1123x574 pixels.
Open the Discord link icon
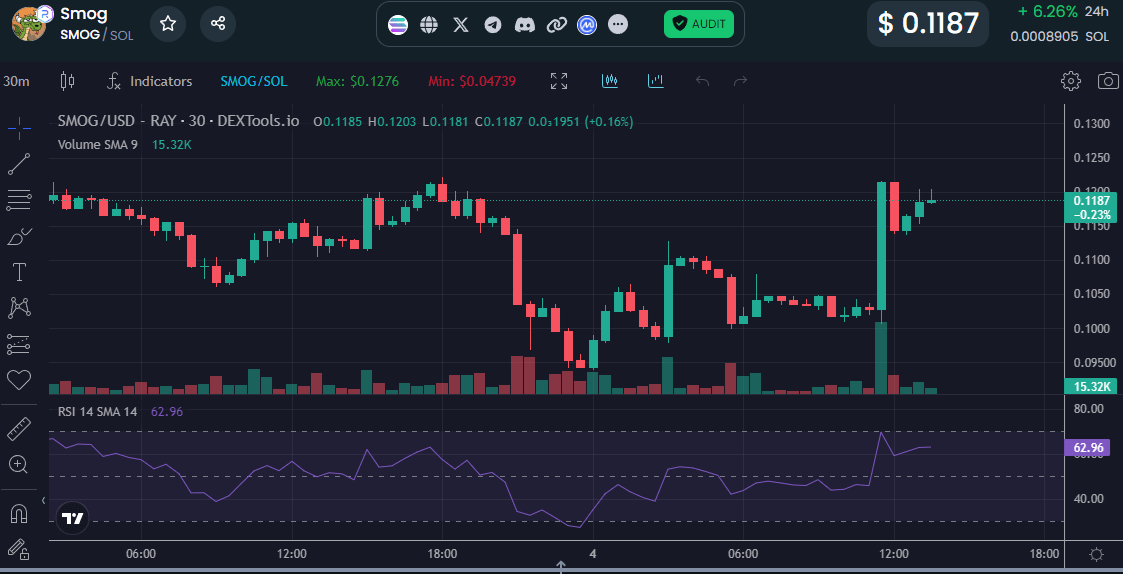525,24
